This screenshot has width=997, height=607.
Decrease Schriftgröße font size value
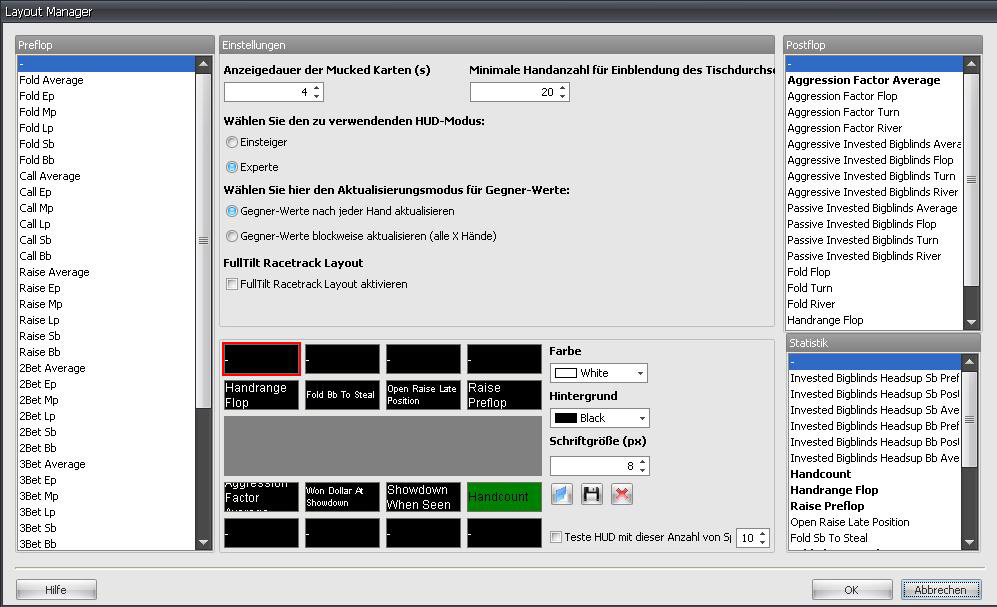point(643,470)
